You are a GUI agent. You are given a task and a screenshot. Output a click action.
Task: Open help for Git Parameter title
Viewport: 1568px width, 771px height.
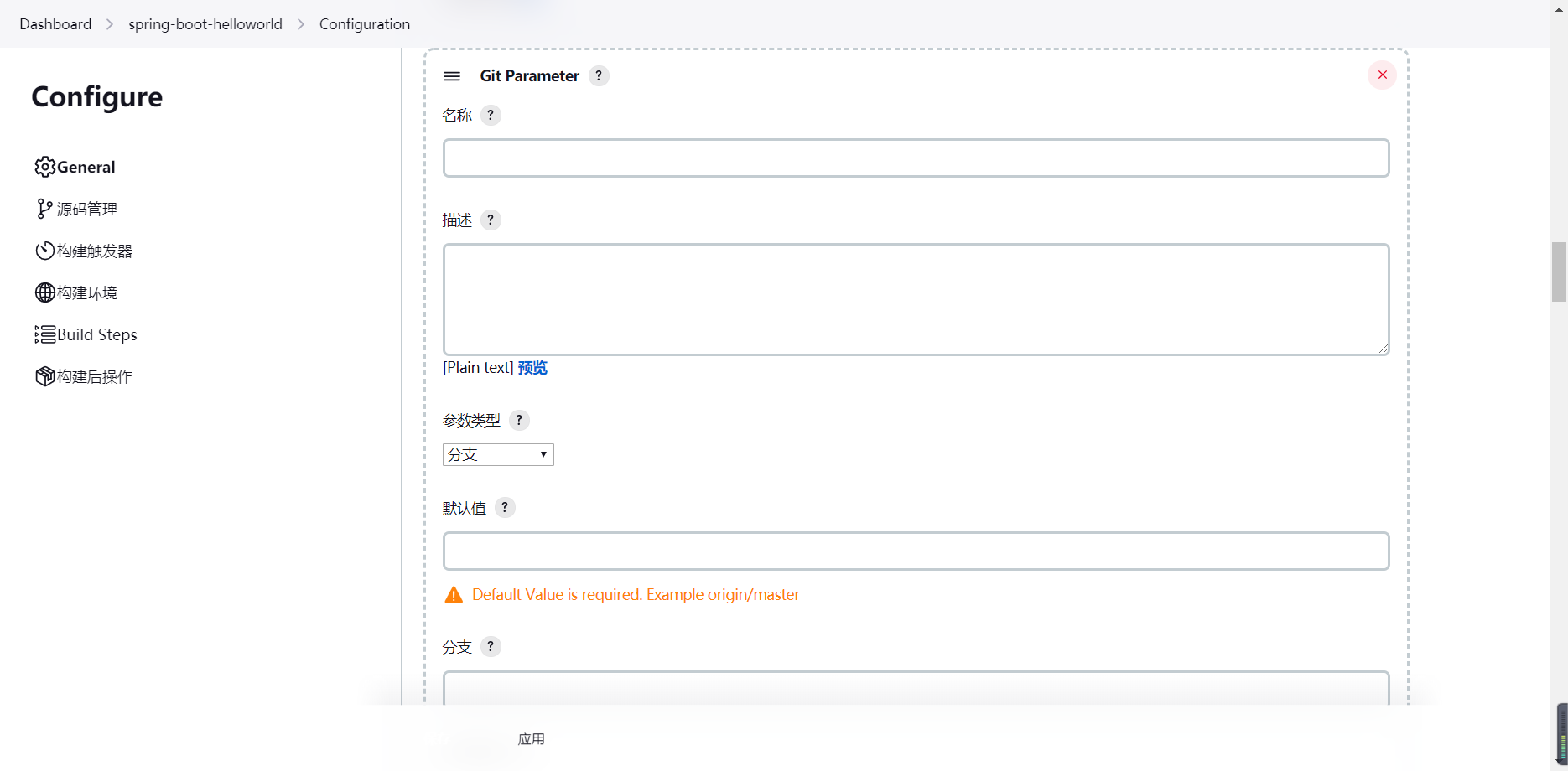(x=599, y=75)
